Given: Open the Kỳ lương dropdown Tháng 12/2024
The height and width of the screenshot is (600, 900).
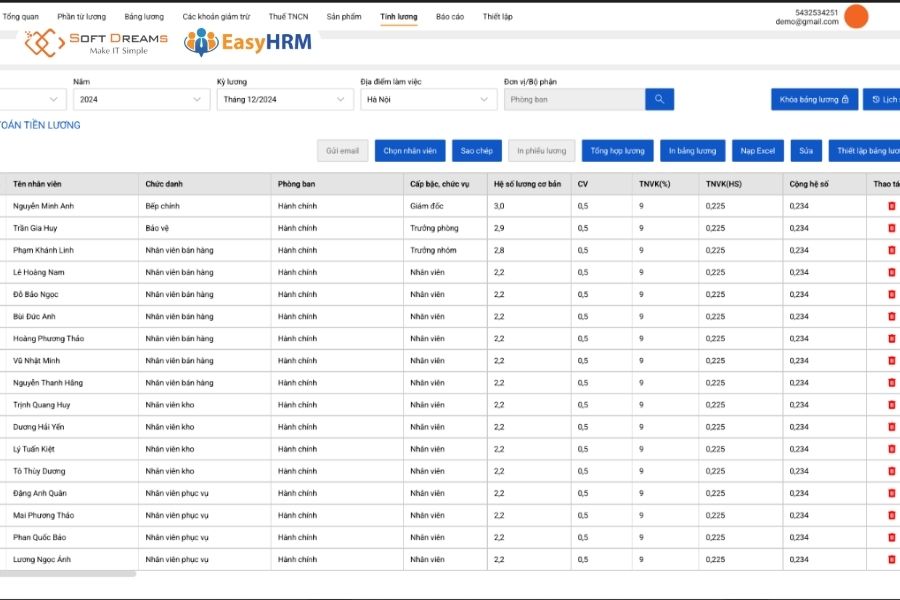Looking at the screenshot, I should coord(285,99).
